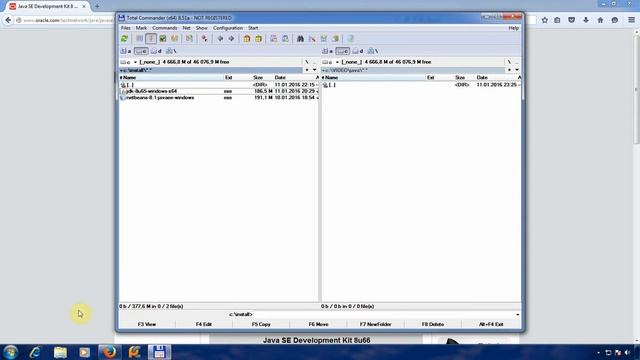Click the F7 NewFolder button
This screenshot has width=640, height=360.
pyautogui.click(x=376, y=324)
